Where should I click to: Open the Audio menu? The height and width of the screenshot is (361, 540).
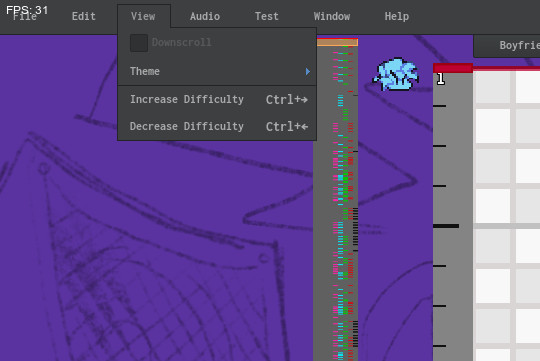coord(205,16)
